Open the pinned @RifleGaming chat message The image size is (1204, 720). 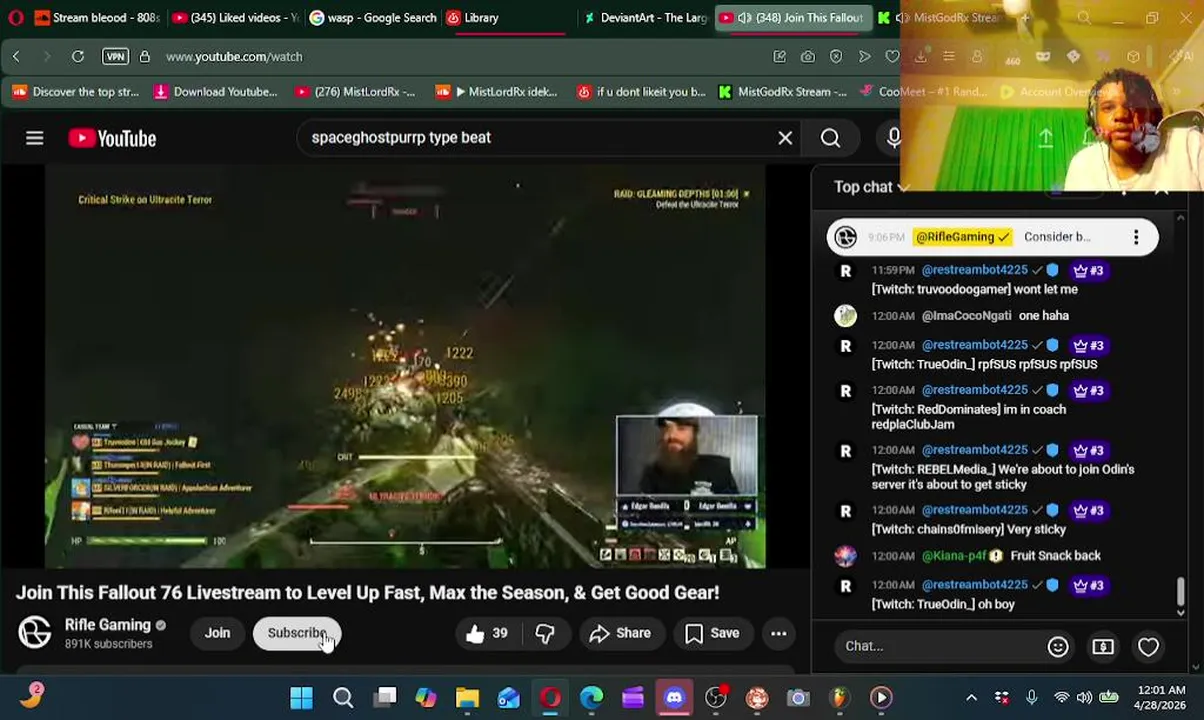(x=992, y=237)
